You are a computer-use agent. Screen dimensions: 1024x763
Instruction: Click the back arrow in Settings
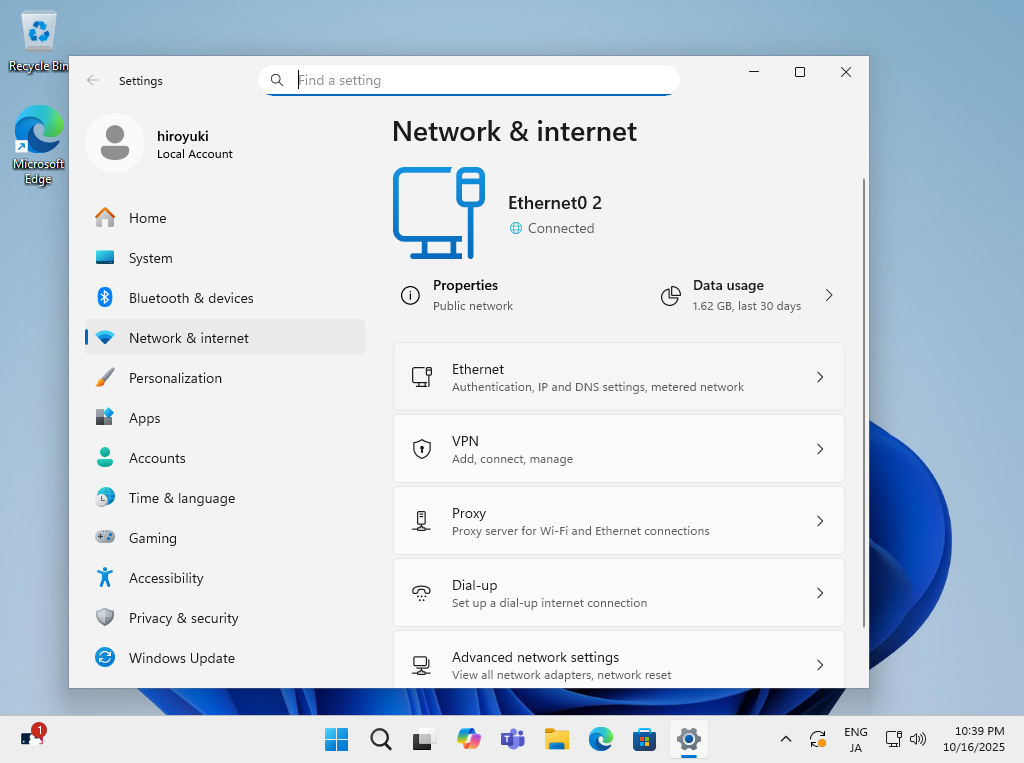93,81
